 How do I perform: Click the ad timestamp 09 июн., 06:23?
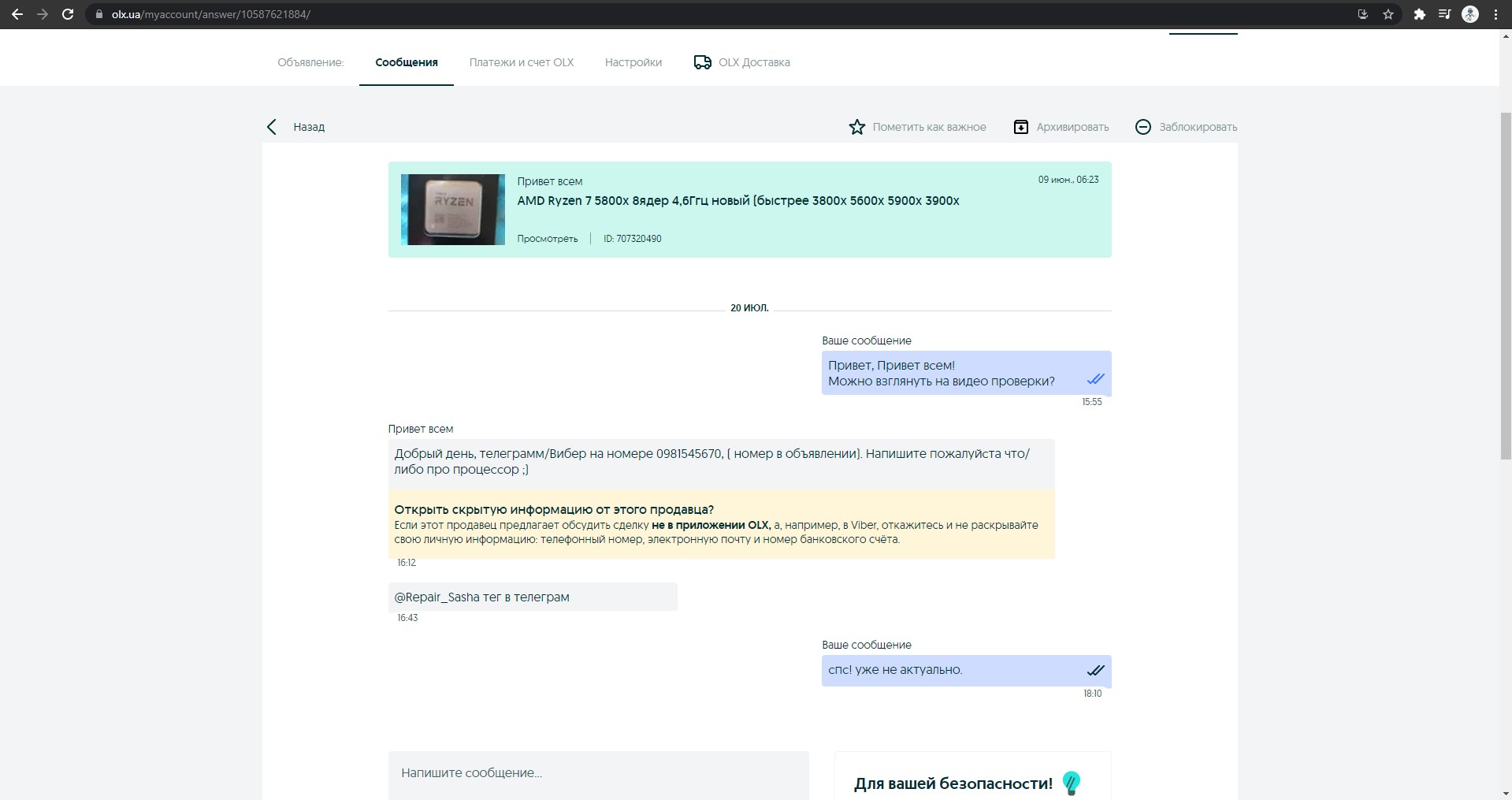pyautogui.click(x=1068, y=180)
